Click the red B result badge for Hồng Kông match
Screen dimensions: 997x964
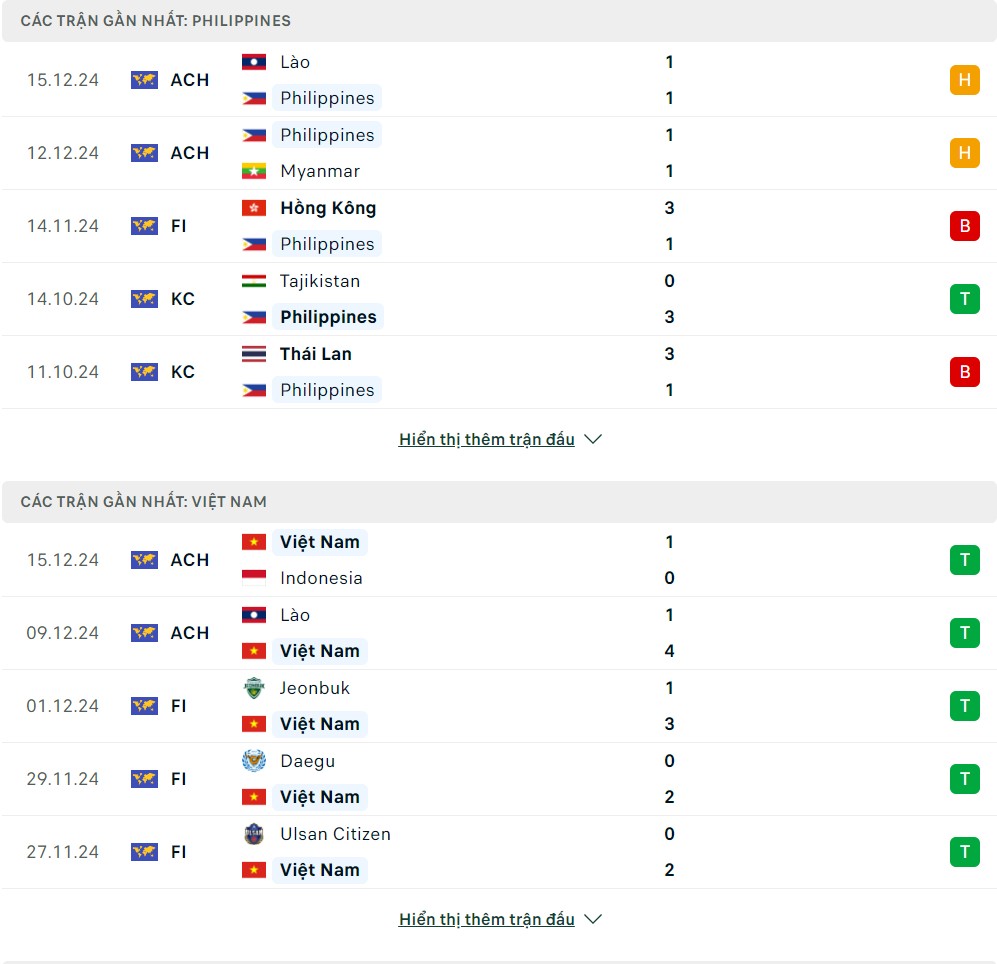click(x=964, y=226)
